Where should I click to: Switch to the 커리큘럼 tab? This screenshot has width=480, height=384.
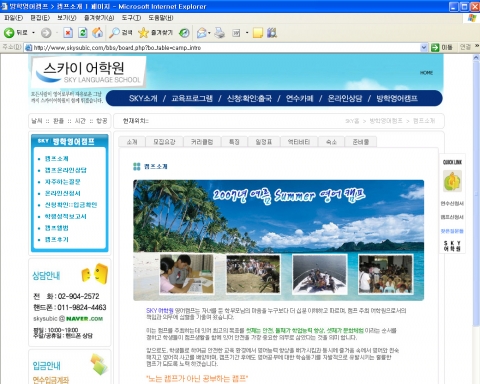pos(202,142)
